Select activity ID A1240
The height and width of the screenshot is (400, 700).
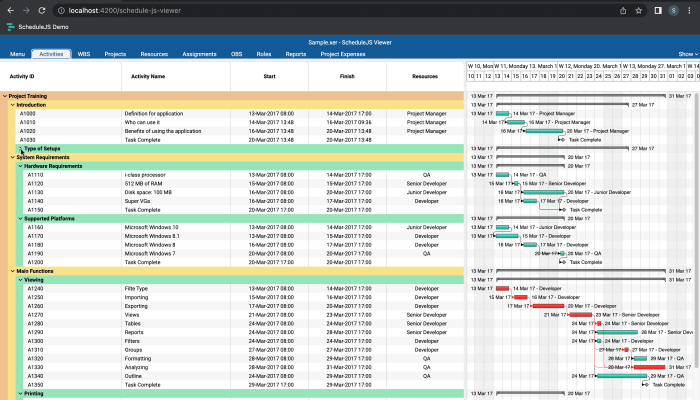pos(35,289)
